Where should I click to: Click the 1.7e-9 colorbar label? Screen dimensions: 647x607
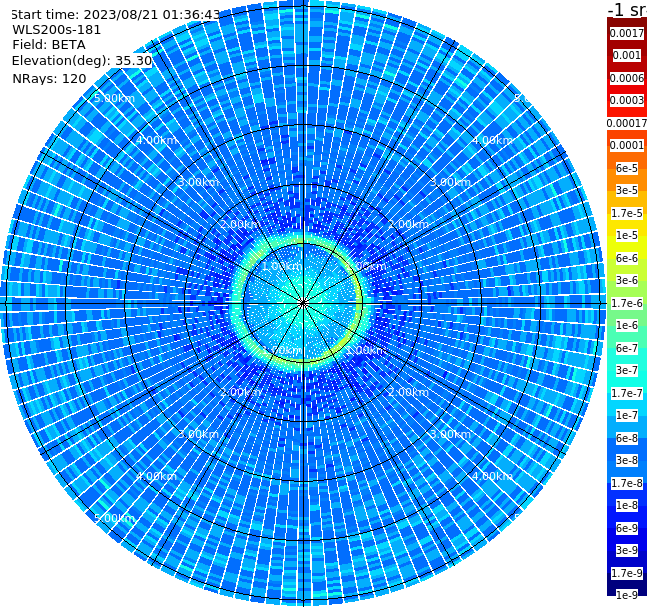pos(627,573)
